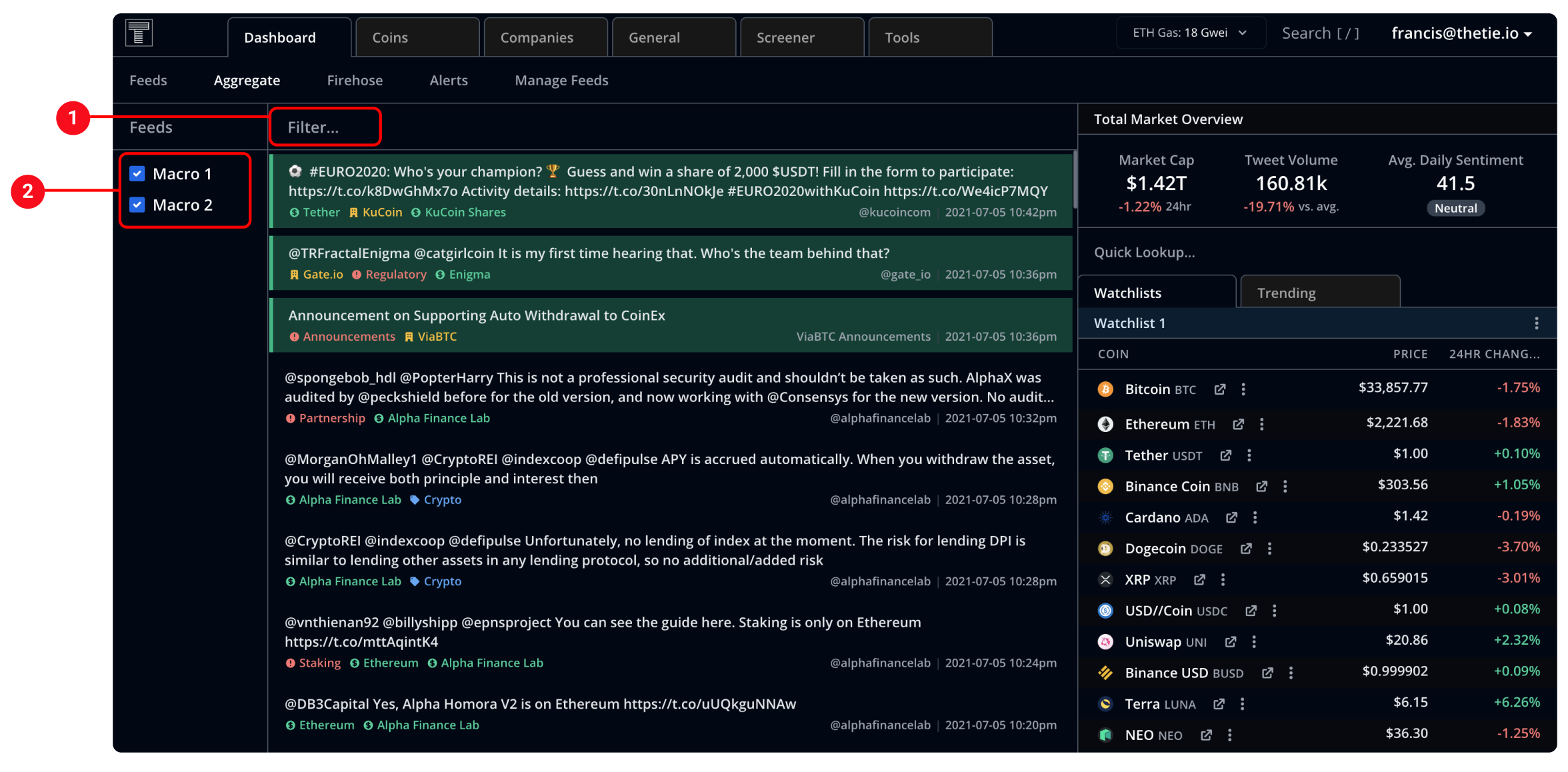Open the Screener tab
This screenshot has height=772, width=1568.
802,37
